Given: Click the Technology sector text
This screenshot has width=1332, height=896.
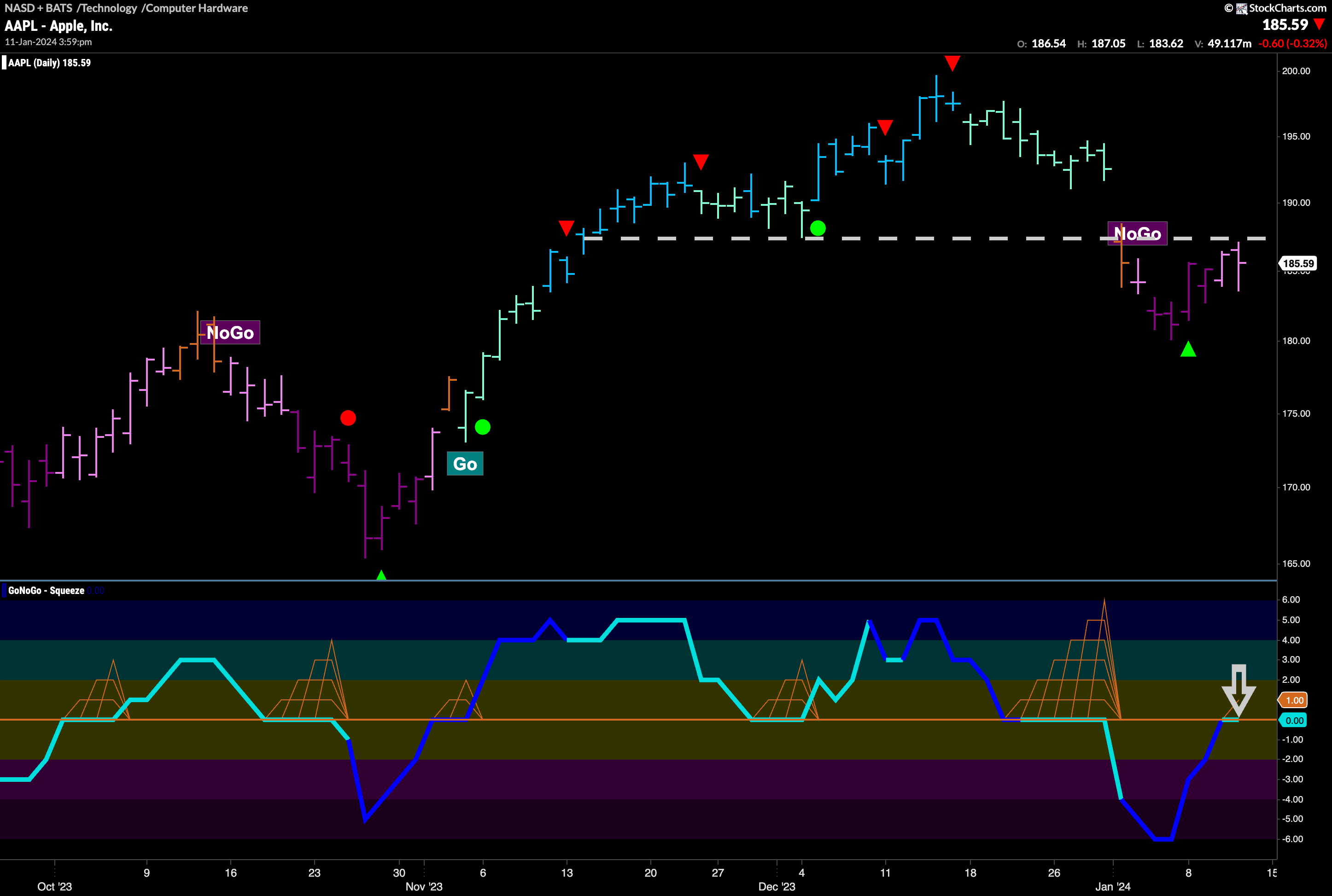Looking at the screenshot, I should [107, 8].
